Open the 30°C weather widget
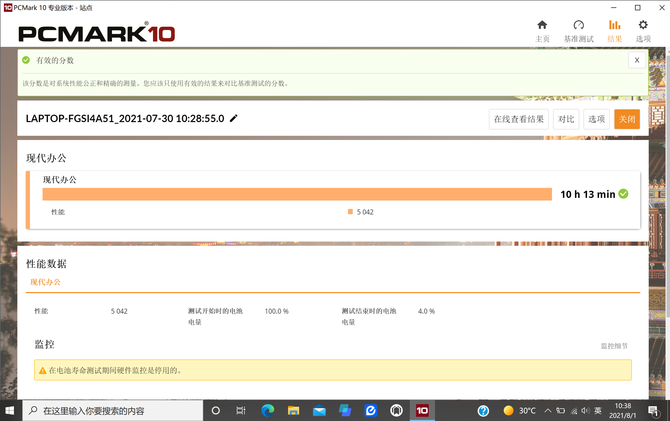670x421 pixels. (x=520, y=411)
